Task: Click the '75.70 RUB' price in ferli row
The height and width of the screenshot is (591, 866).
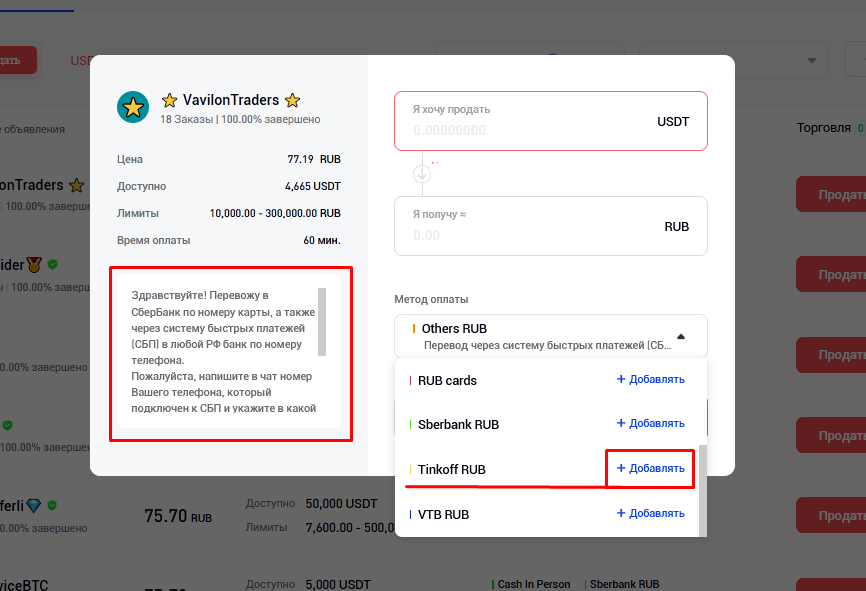Action: 178,516
